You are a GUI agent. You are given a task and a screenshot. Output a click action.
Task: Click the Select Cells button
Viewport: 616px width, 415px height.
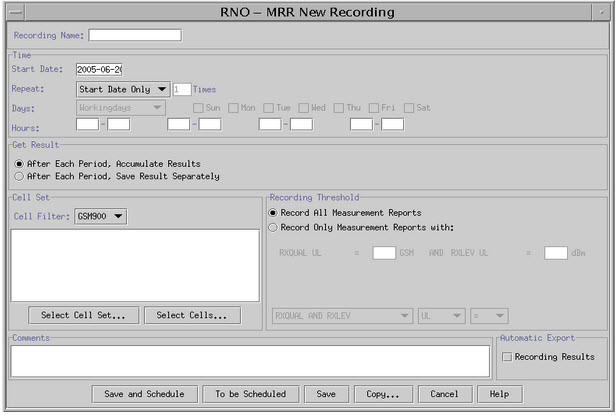coord(192,315)
